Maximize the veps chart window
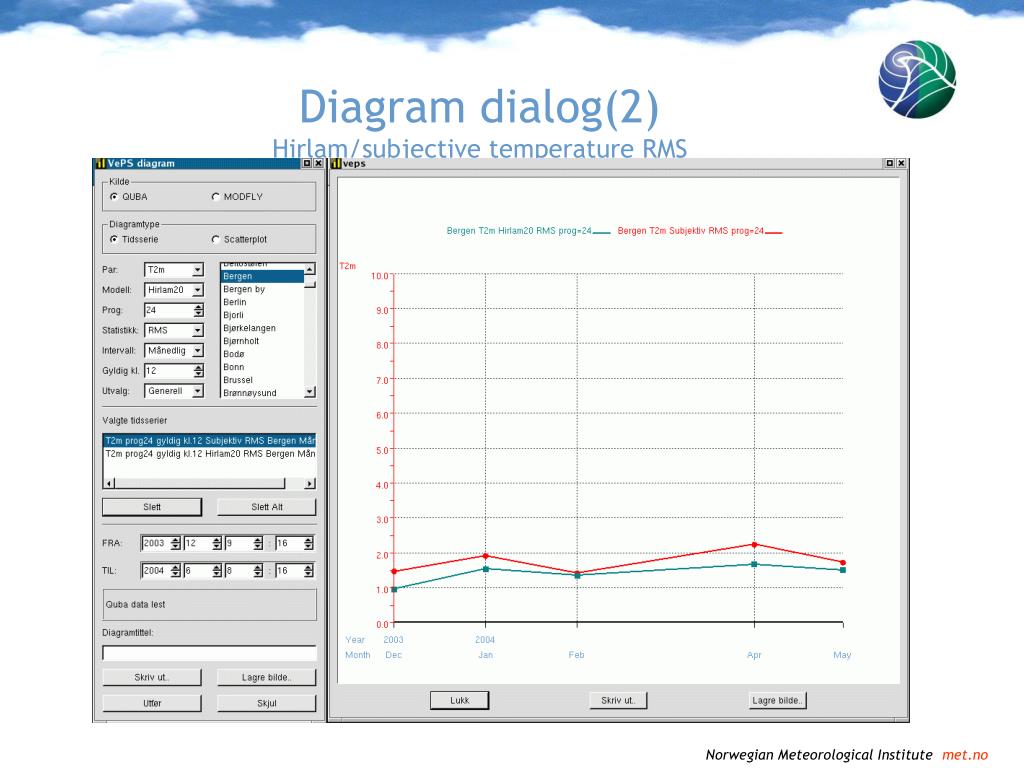1024x768 pixels. (x=889, y=163)
